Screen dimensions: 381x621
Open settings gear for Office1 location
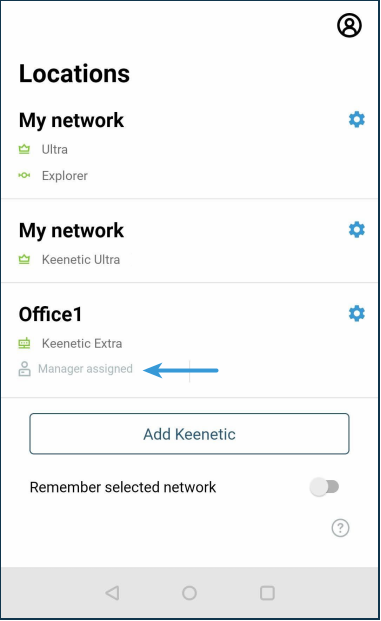[356, 313]
